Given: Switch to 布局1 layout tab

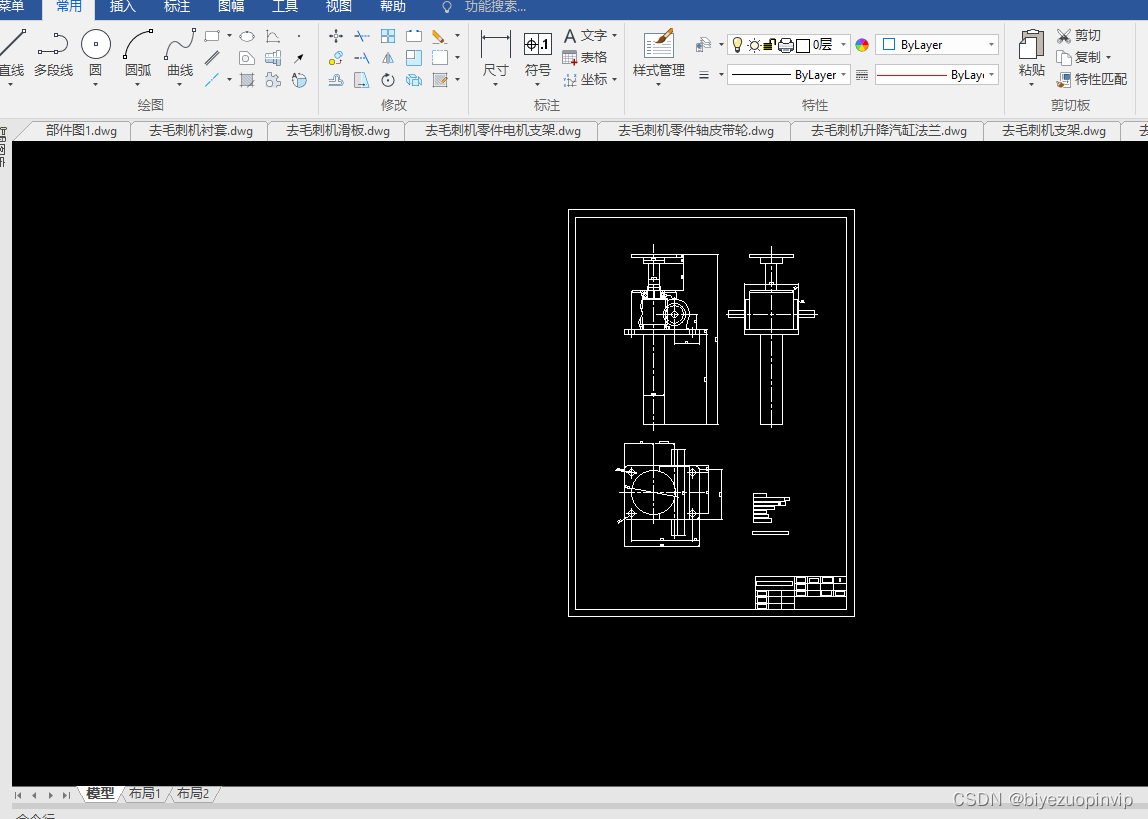Looking at the screenshot, I should click(144, 793).
